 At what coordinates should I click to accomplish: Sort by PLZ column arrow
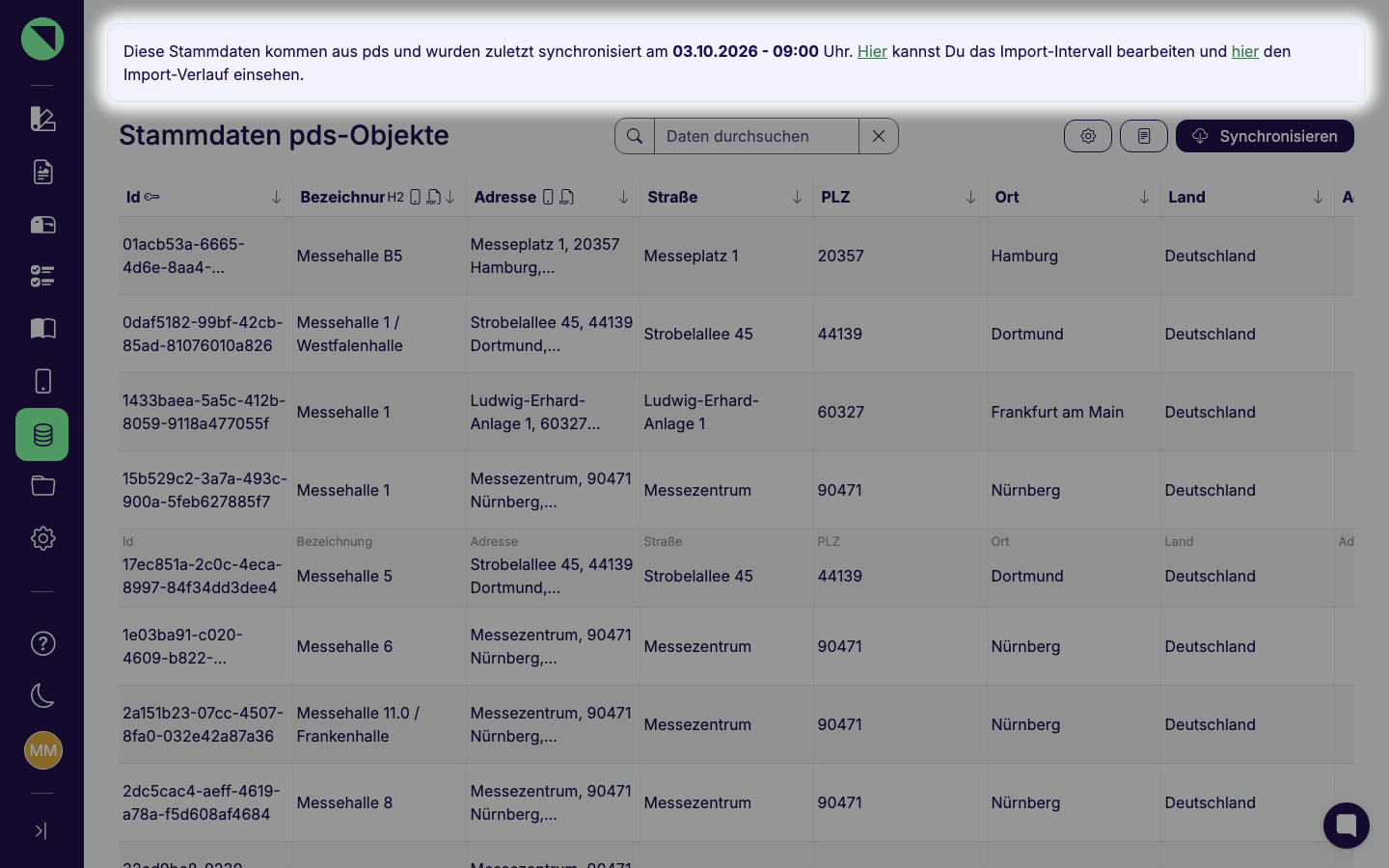(970, 197)
